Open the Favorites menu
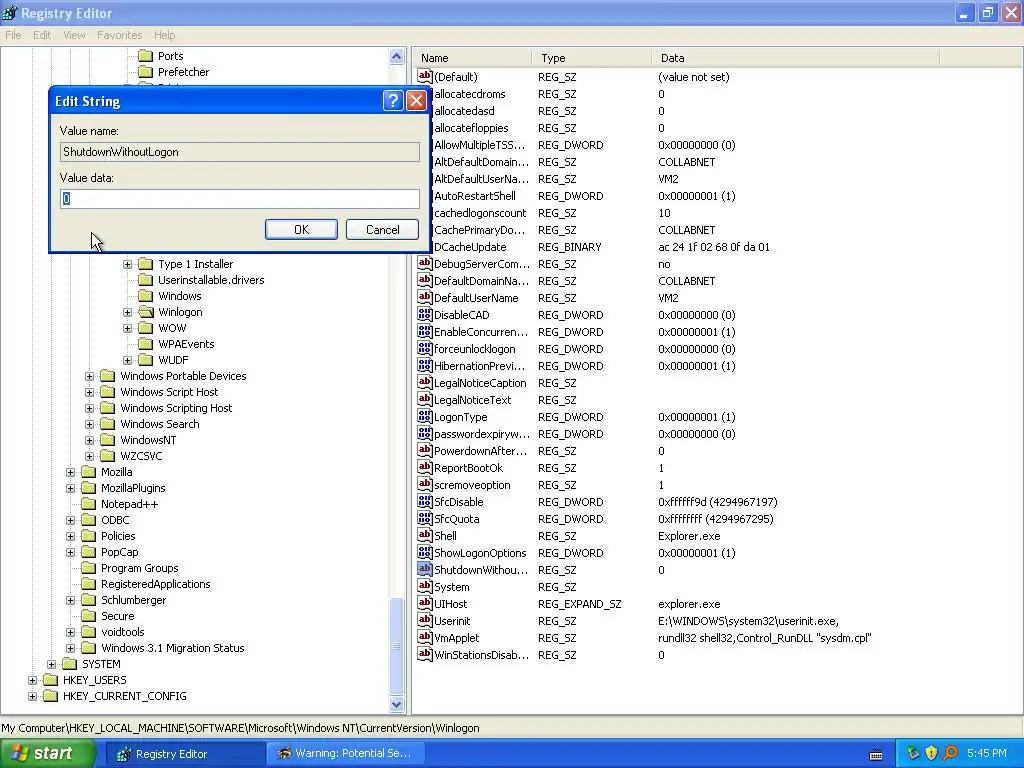This screenshot has width=1024, height=768. [120, 35]
